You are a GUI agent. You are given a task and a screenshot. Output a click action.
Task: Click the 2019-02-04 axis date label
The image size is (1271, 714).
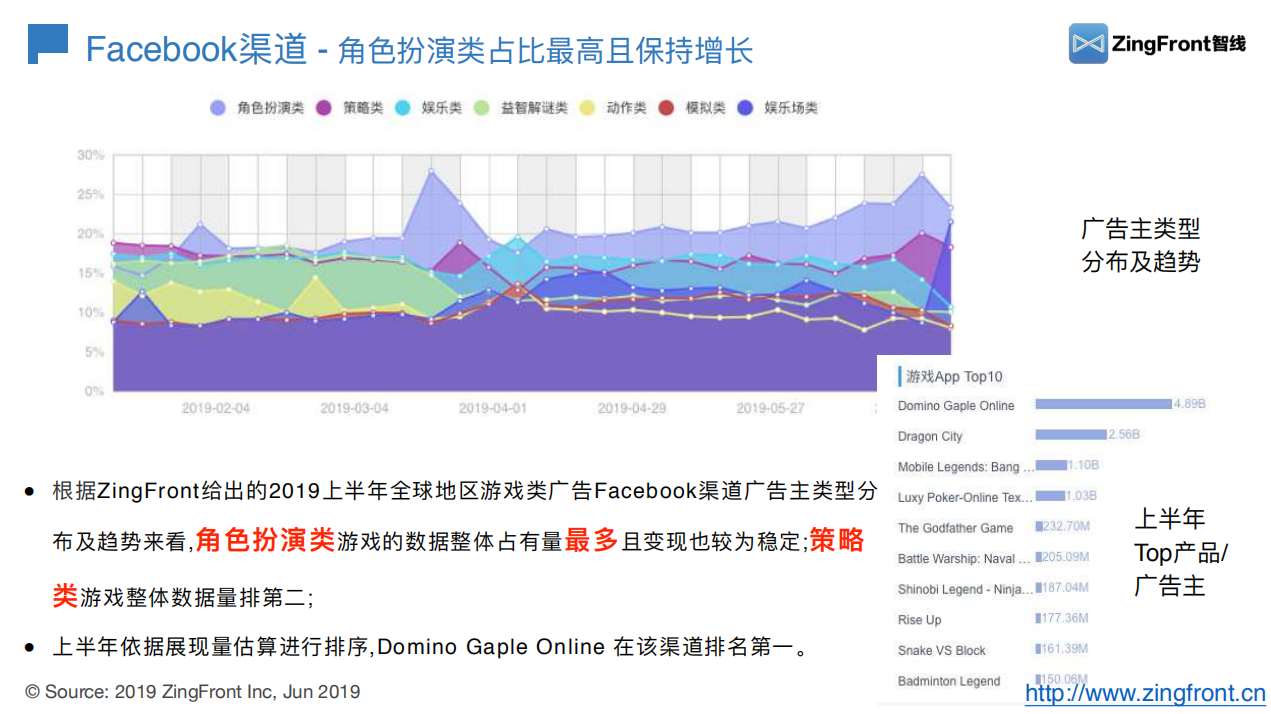click(x=216, y=409)
